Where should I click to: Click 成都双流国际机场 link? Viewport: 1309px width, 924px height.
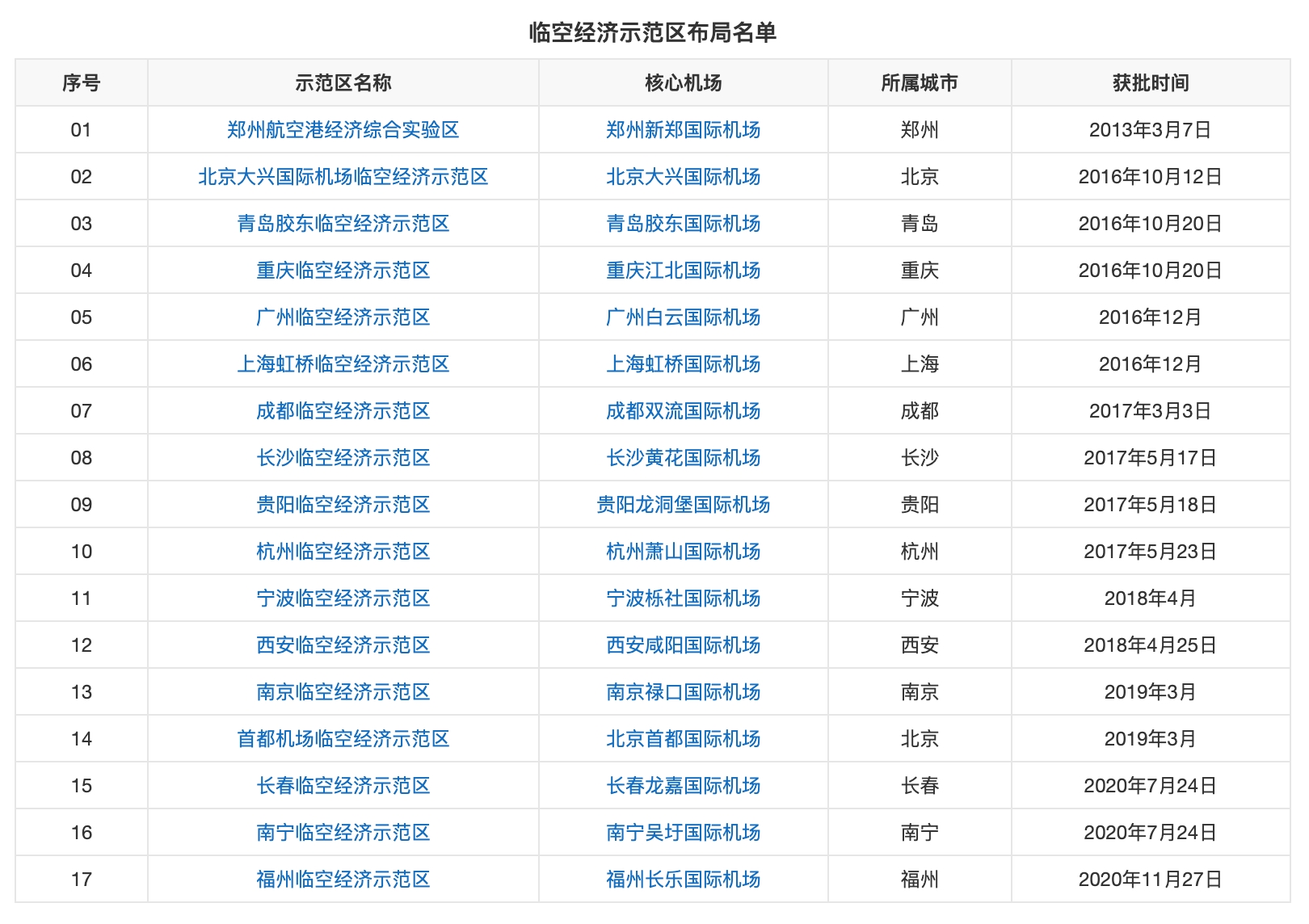(684, 411)
